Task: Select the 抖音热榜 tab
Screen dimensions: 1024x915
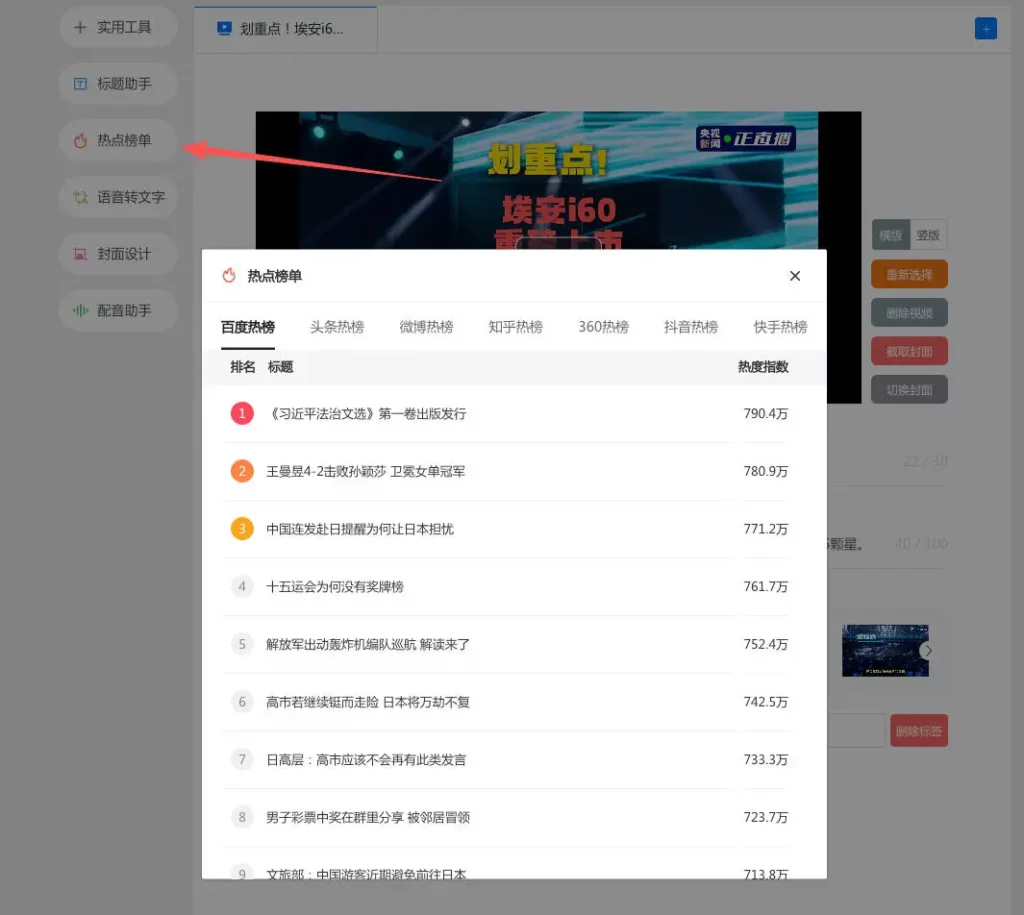Action: click(x=691, y=327)
